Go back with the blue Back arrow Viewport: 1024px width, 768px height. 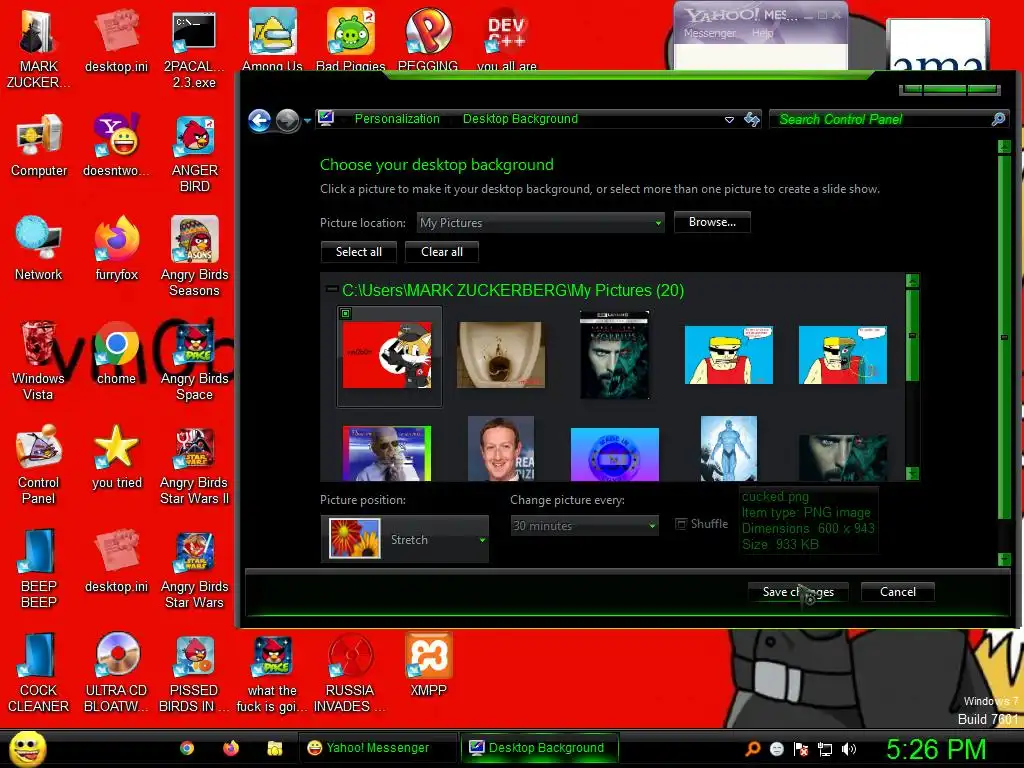point(260,120)
